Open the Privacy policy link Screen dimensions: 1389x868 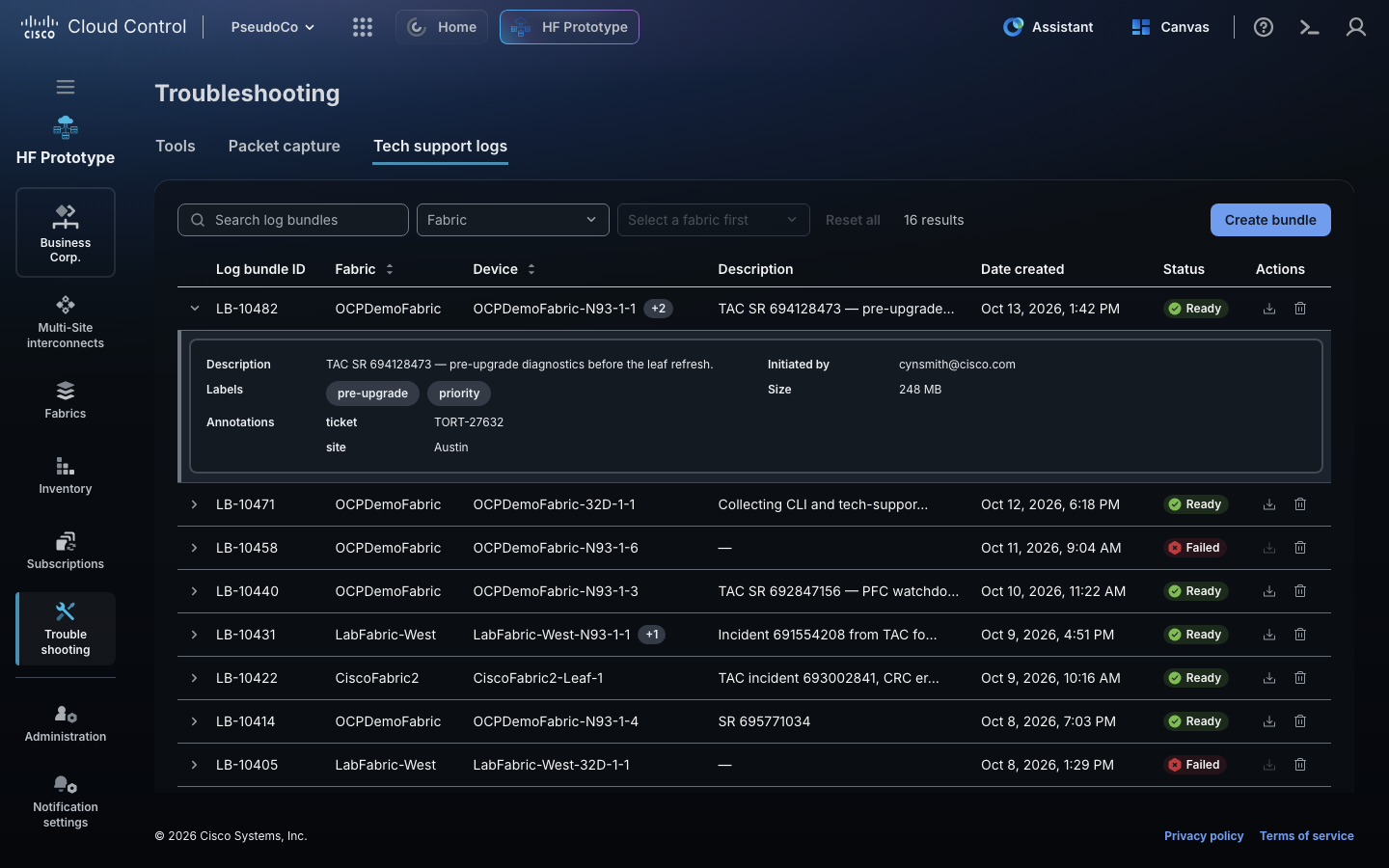[1204, 836]
